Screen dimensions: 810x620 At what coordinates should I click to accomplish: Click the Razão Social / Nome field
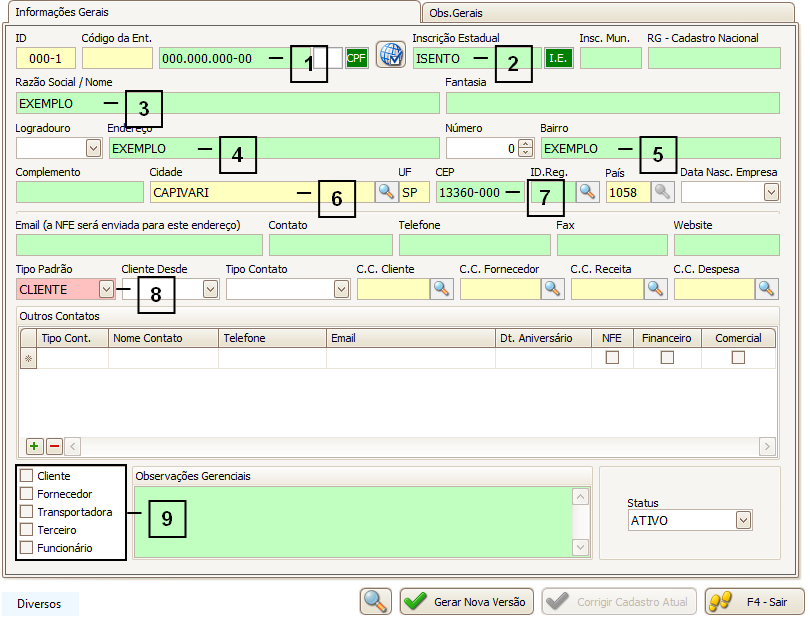[x=228, y=103]
